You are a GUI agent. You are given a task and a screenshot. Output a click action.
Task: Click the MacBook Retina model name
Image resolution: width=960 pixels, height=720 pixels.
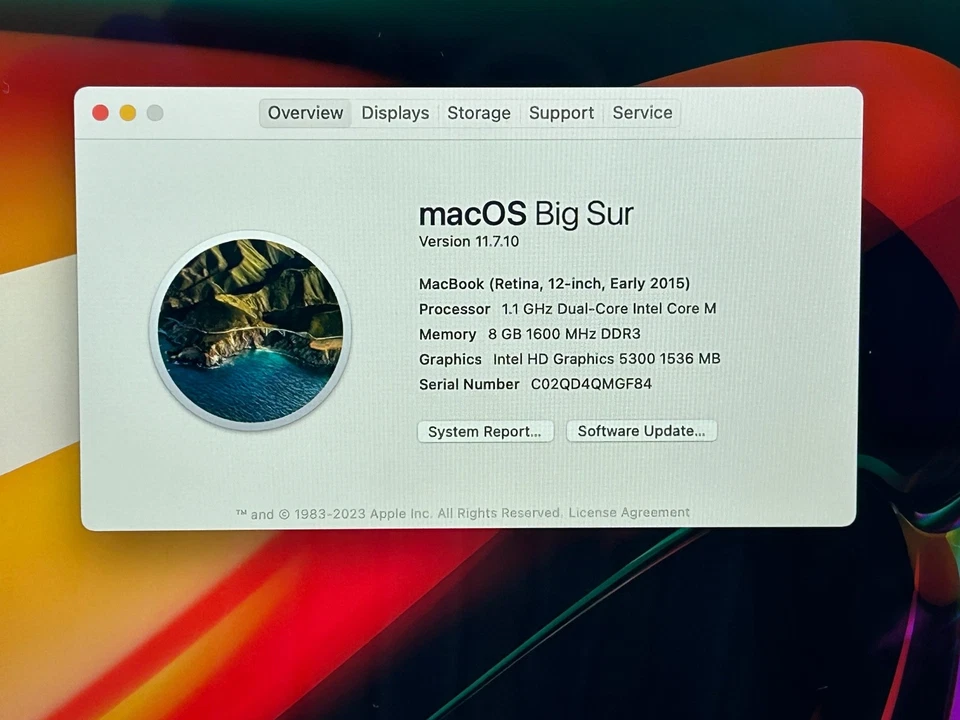554,283
